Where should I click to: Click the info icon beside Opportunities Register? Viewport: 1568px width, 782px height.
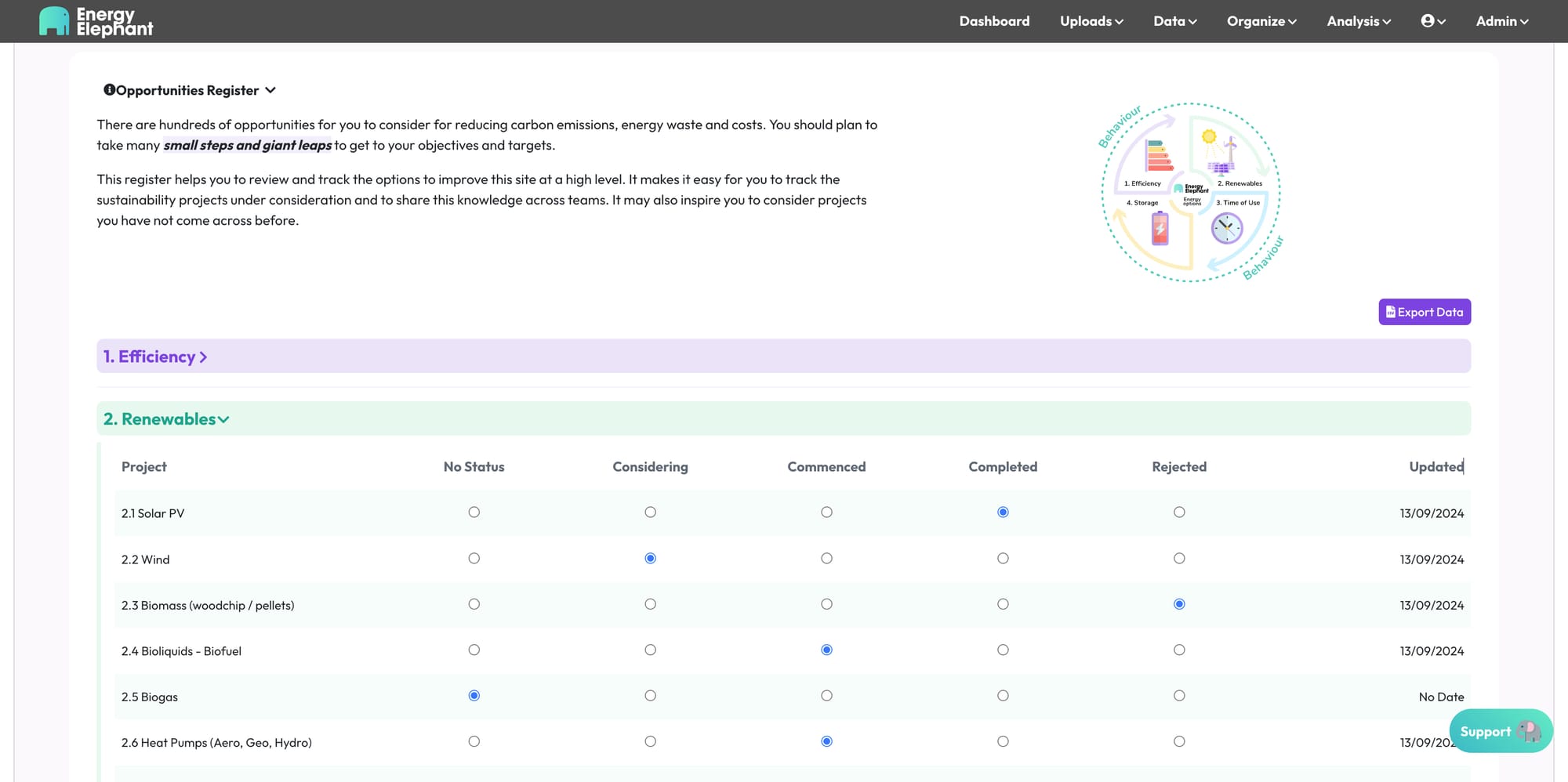[x=109, y=90]
